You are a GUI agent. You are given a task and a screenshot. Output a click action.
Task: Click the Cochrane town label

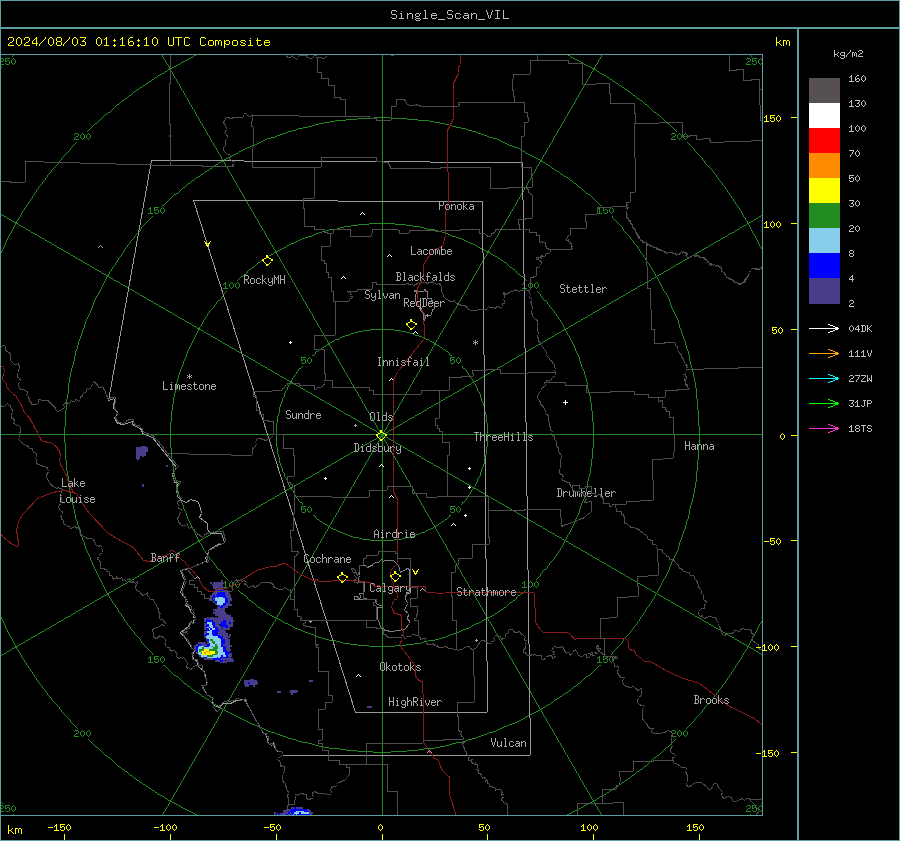click(327, 559)
